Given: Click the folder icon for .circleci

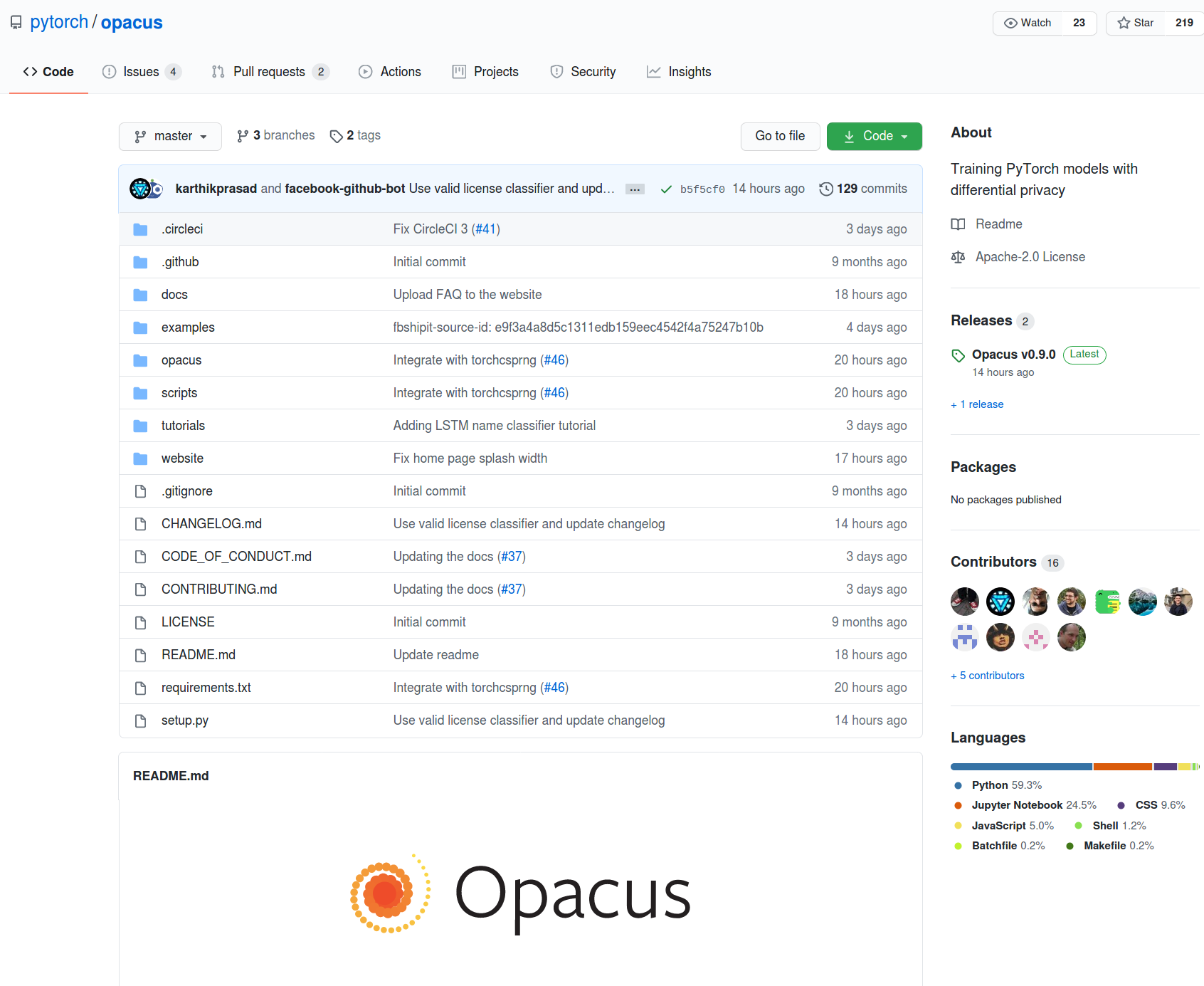Looking at the screenshot, I should pos(140,229).
